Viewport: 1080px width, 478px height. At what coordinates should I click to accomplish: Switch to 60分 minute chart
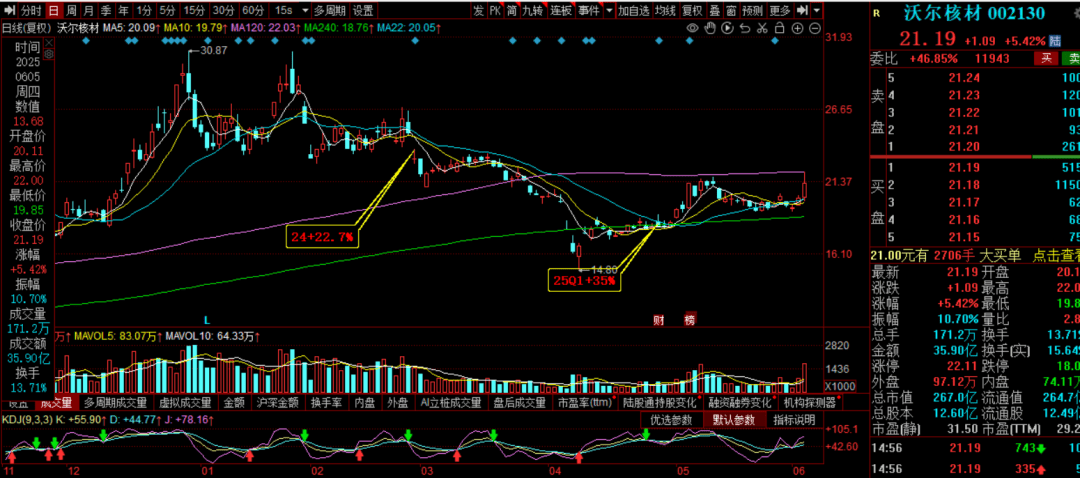253,10
